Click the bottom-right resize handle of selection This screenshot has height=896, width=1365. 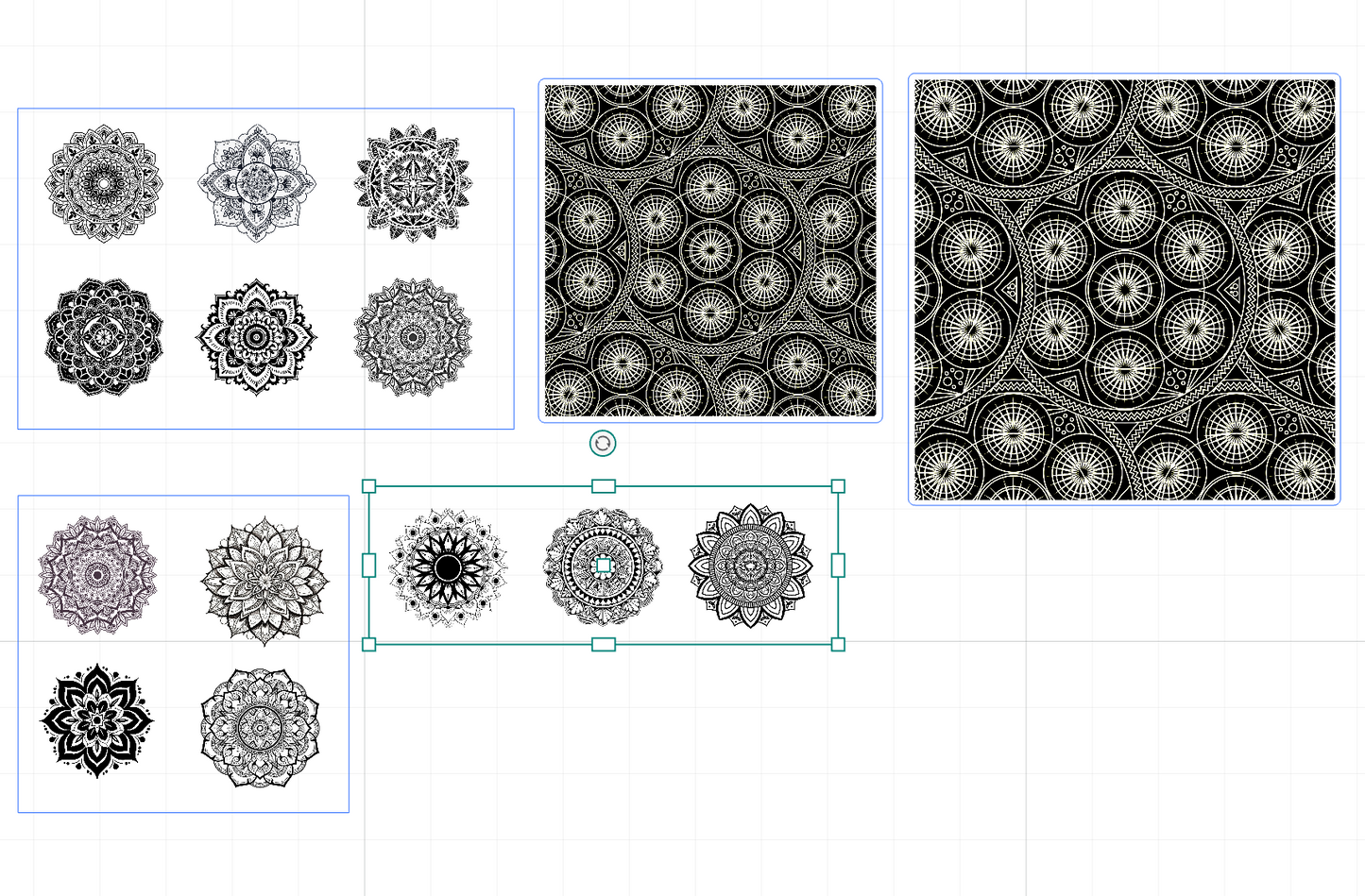(838, 645)
